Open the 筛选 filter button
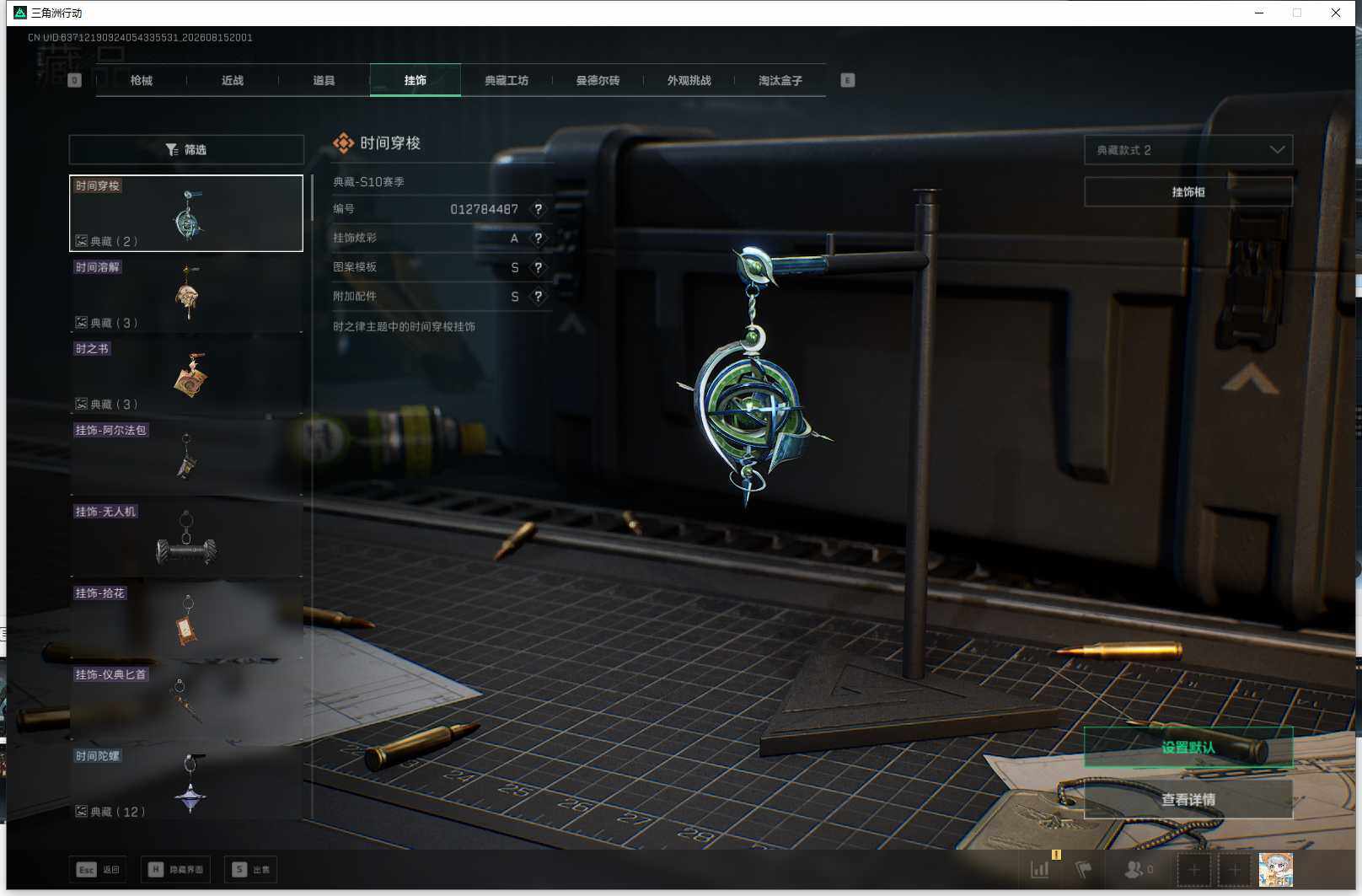The image size is (1362, 896). click(x=186, y=149)
